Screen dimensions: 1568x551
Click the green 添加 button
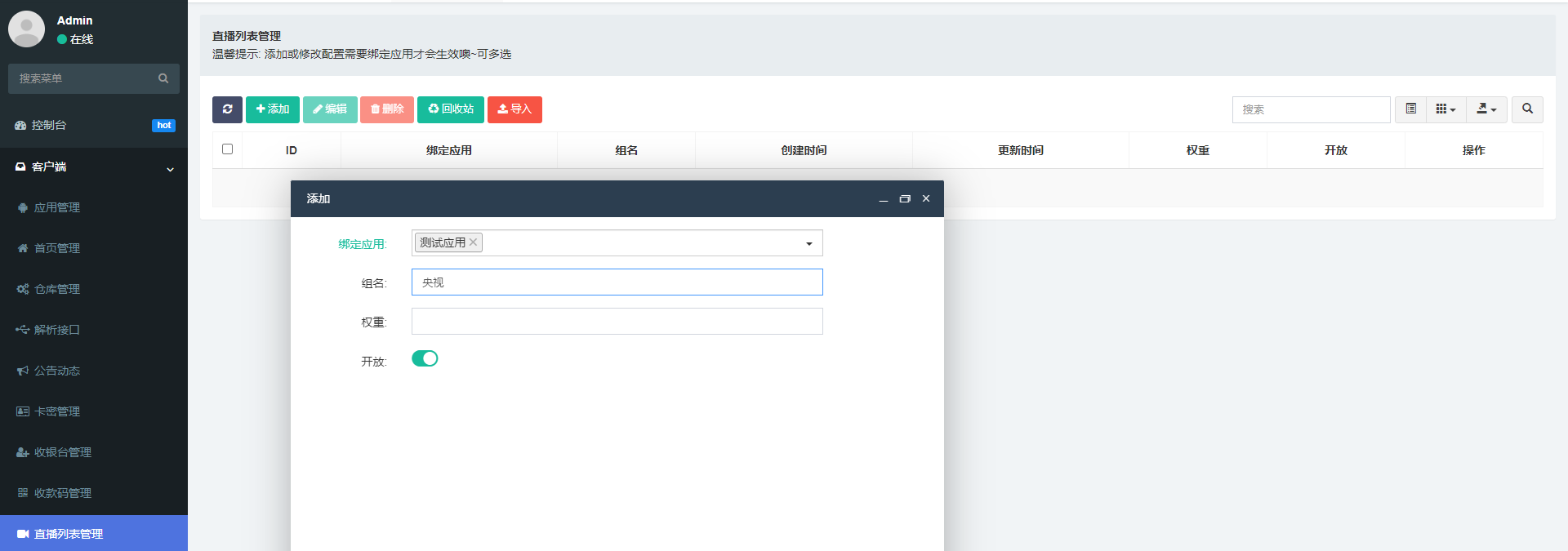[273, 109]
